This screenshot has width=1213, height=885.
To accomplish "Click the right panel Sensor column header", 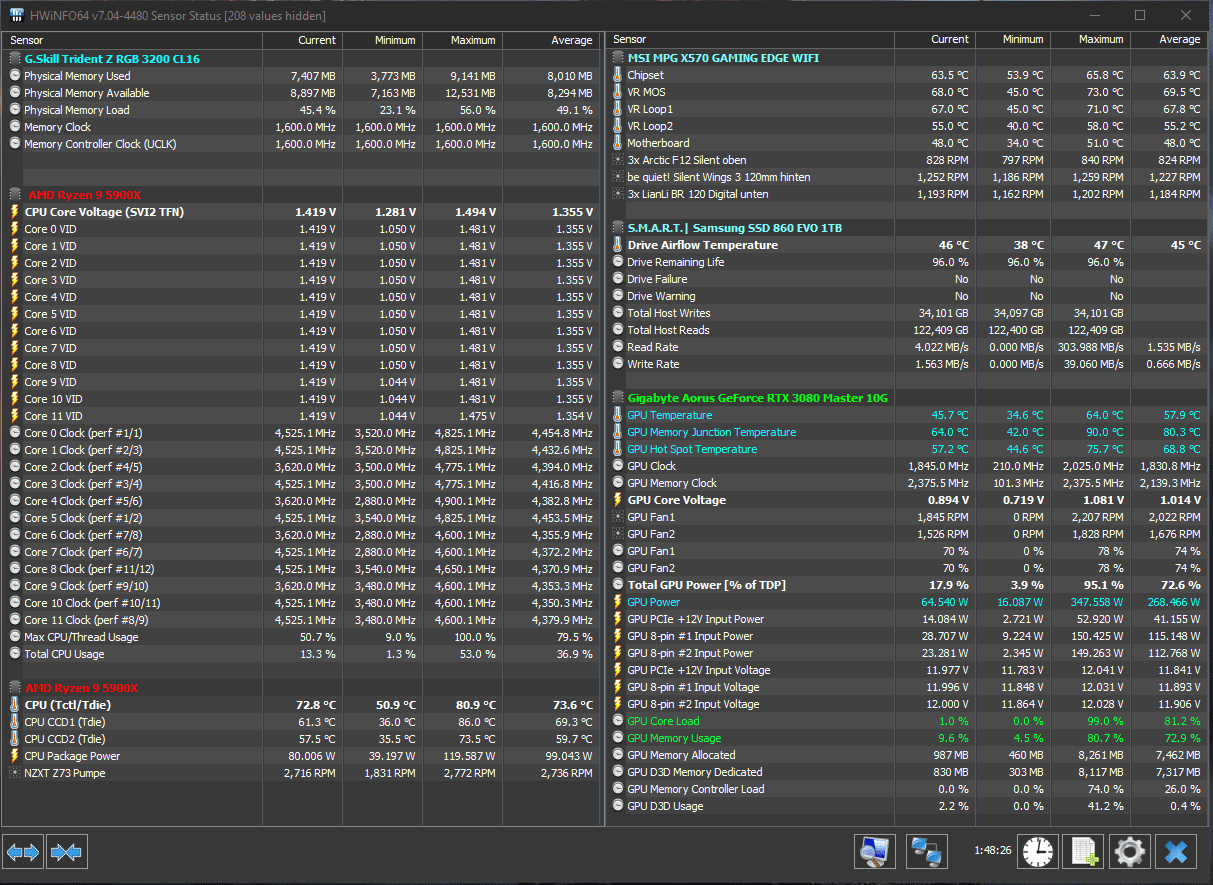I will [751, 40].
